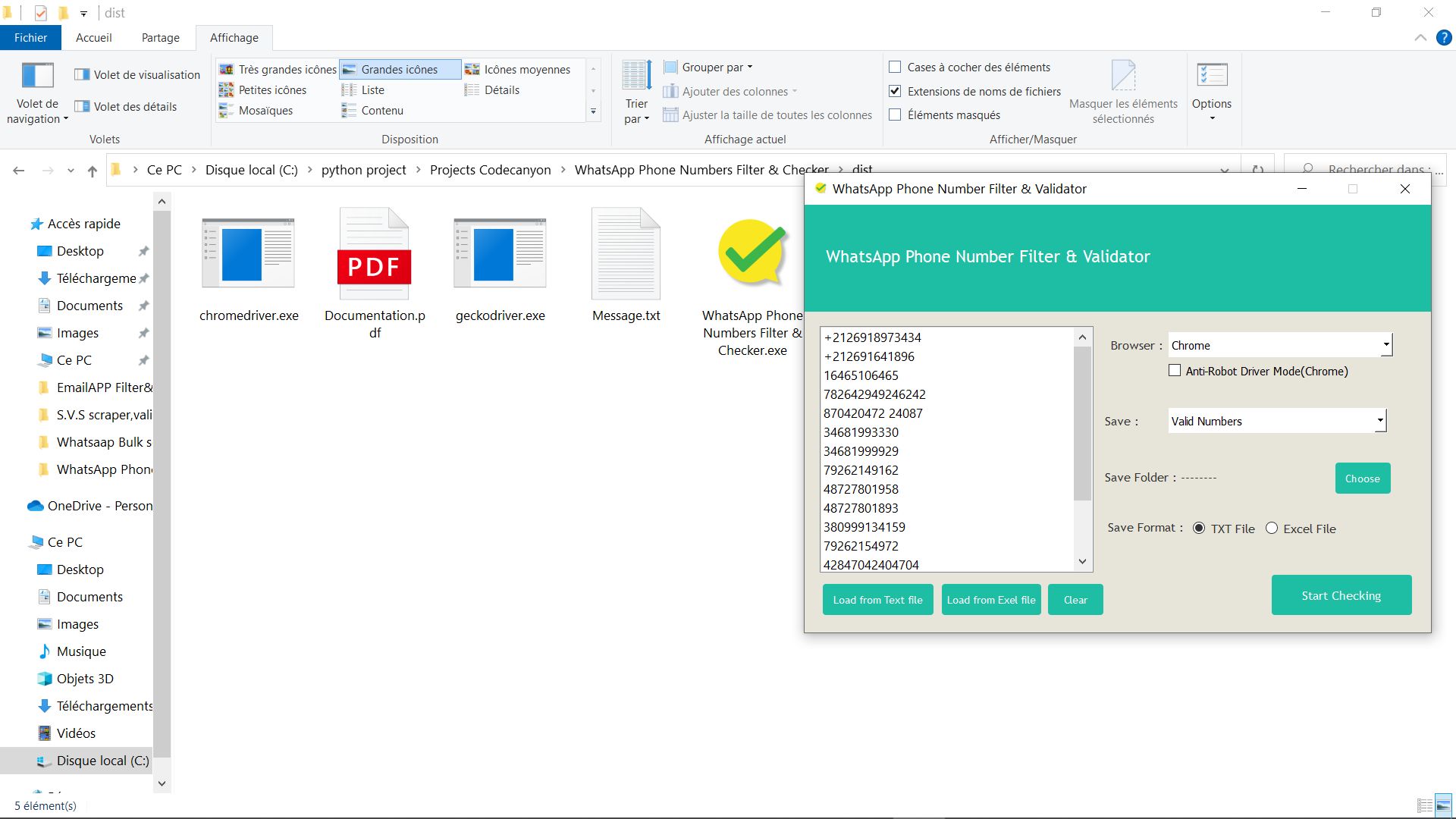Switch to Accueil ribbon tab
1456x819 pixels.
pos(94,37)
